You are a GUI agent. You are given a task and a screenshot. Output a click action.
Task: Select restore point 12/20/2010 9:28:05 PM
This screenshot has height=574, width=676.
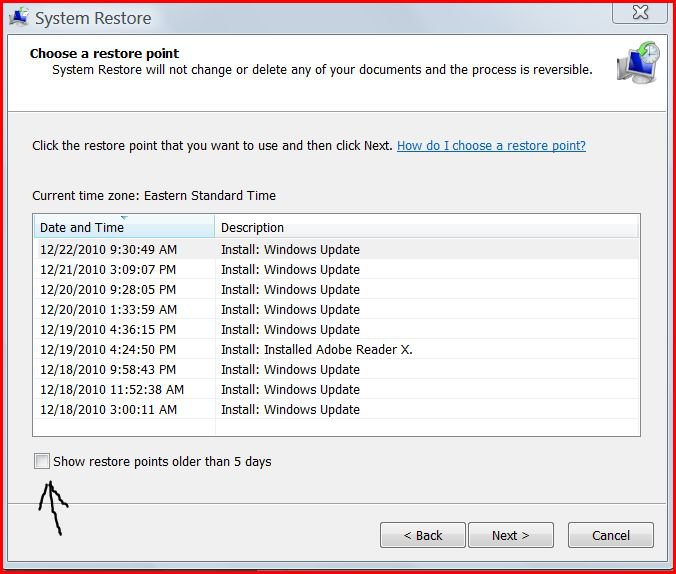(336, 289)
